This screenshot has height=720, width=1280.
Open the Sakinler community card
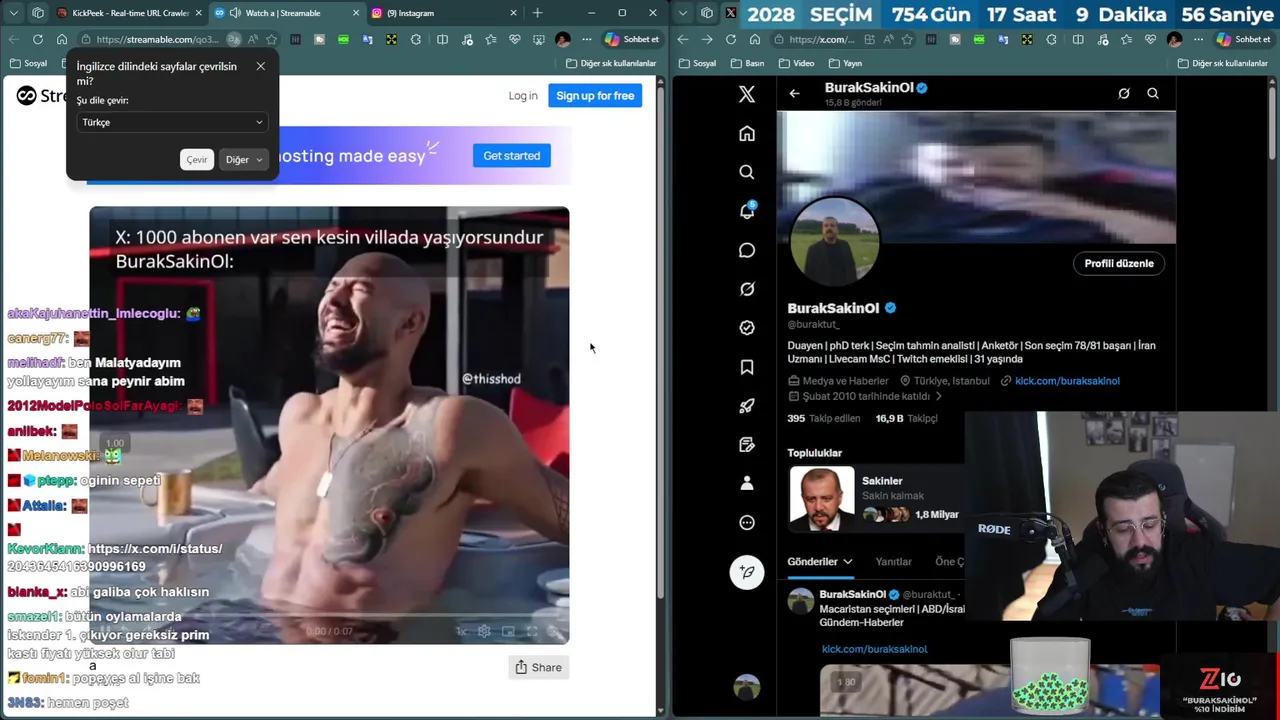click(x=875, y=497)
